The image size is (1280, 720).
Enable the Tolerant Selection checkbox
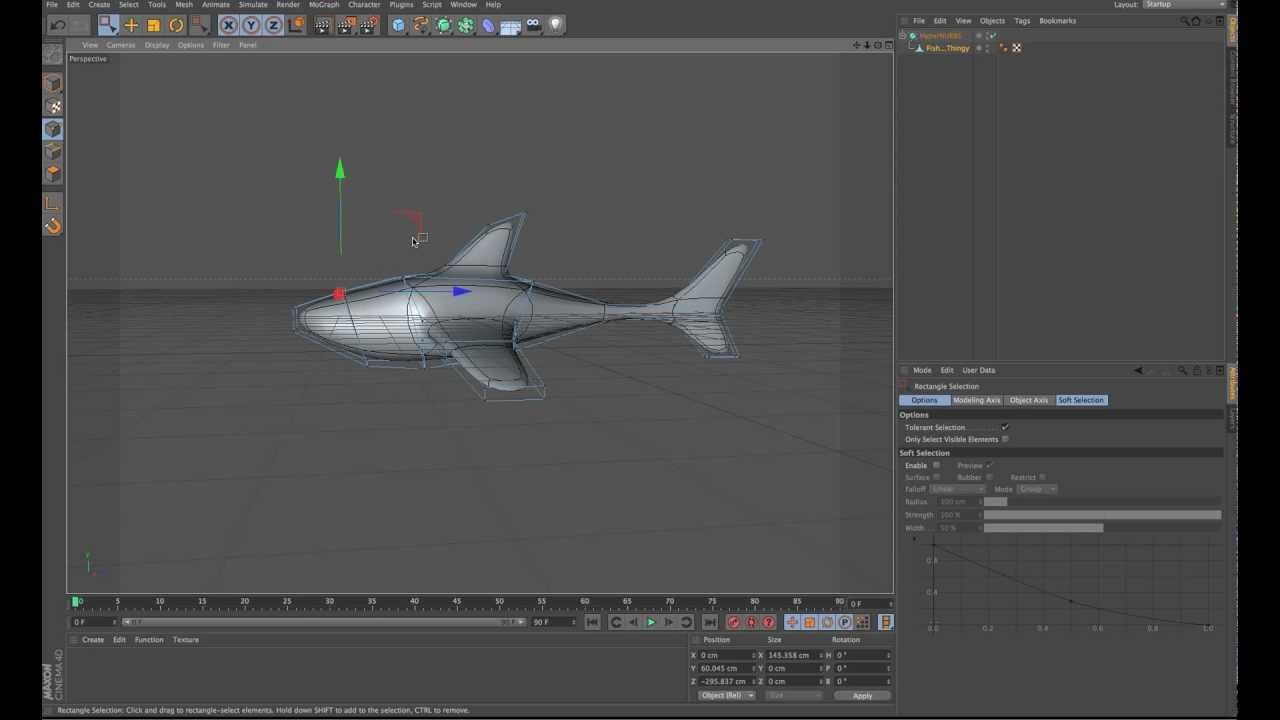click(x=1005, y=427)
